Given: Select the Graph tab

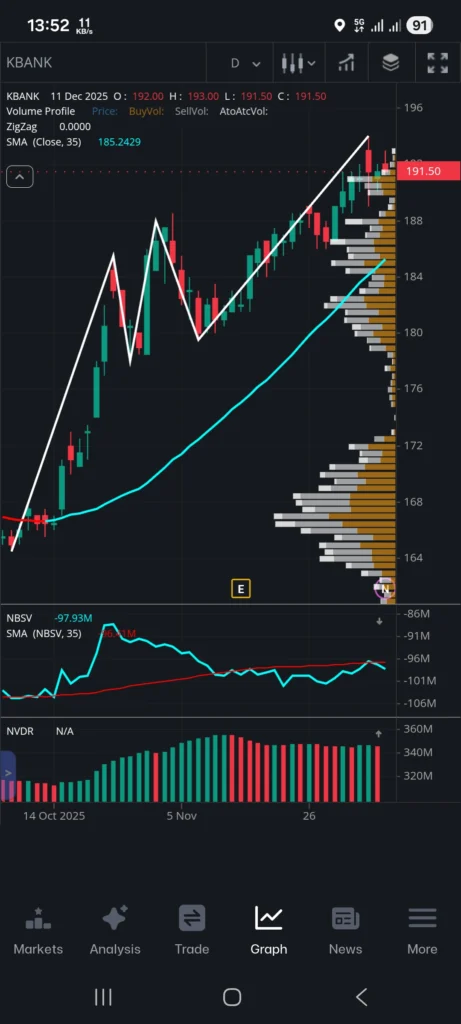Looking at the screenshot, I should [268, 931].
